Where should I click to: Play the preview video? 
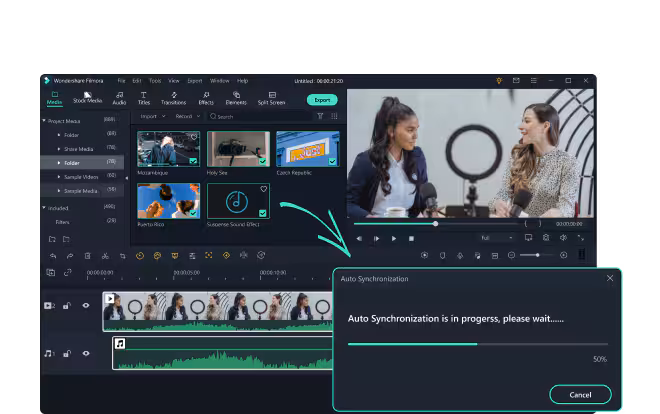(x=394, y=239)
